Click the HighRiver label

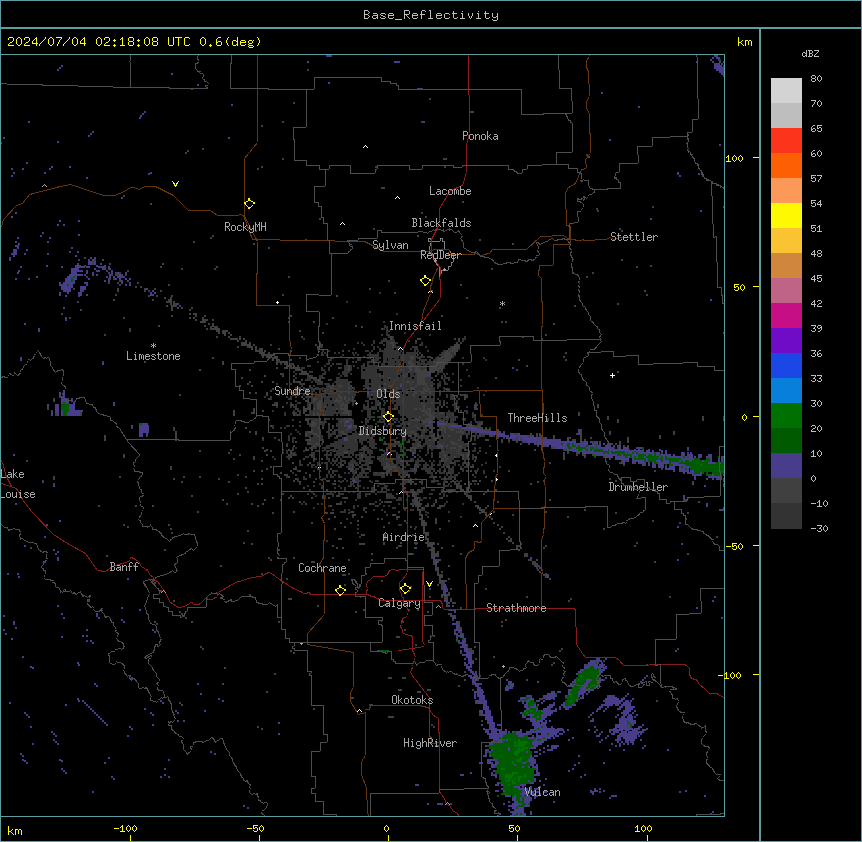pos(430,743)
